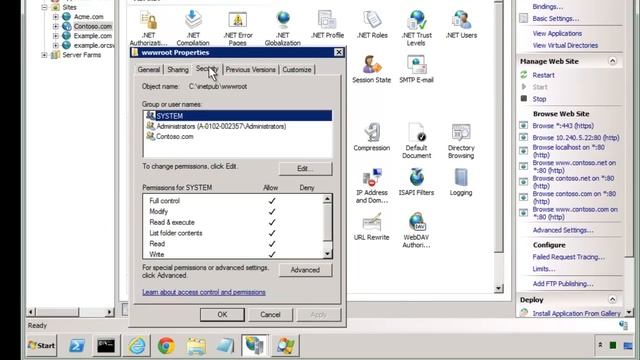Switch to IIS Manager taskbar button
The width and height of the screenshot is (640, 360).
(255, 346)
